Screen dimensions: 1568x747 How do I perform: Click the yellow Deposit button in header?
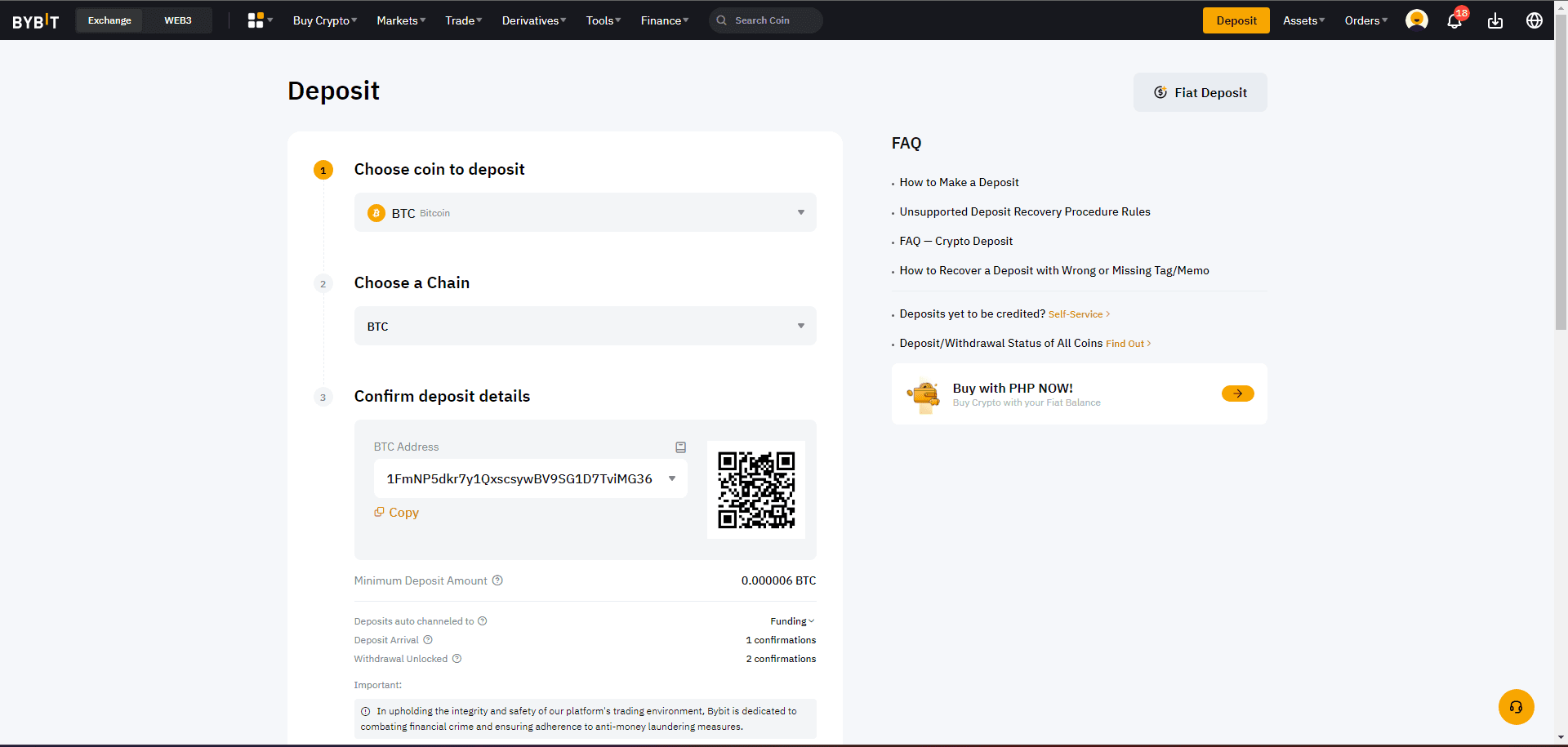(1236, 20)
